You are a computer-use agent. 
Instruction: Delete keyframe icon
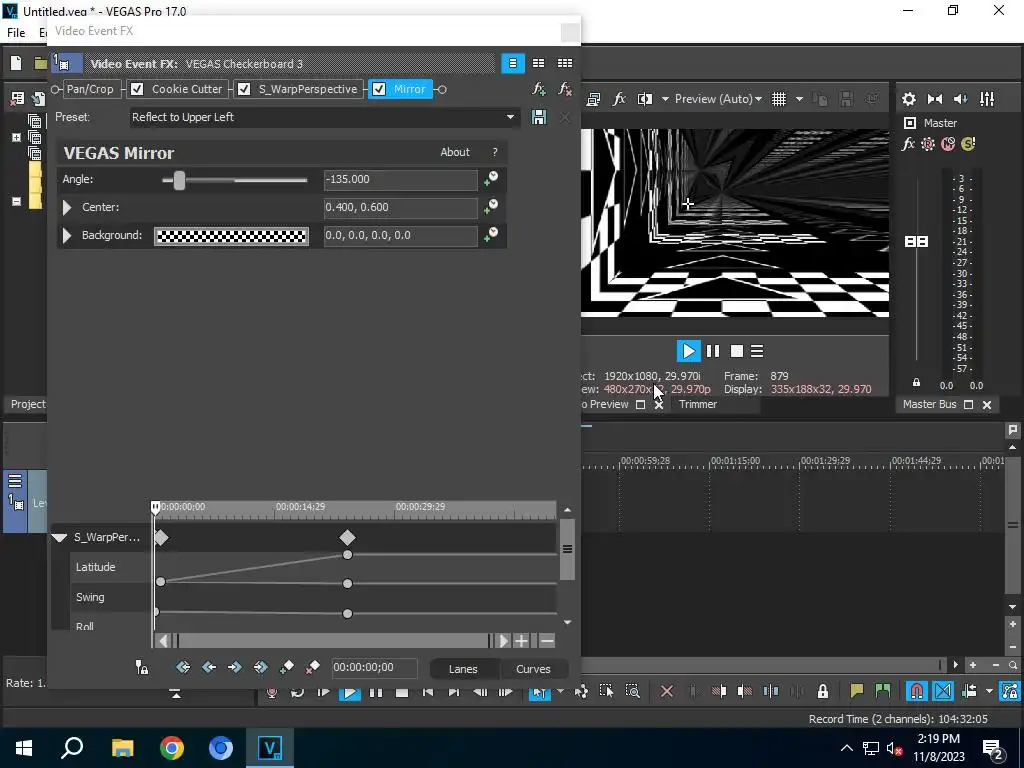[x=312, y=667]
